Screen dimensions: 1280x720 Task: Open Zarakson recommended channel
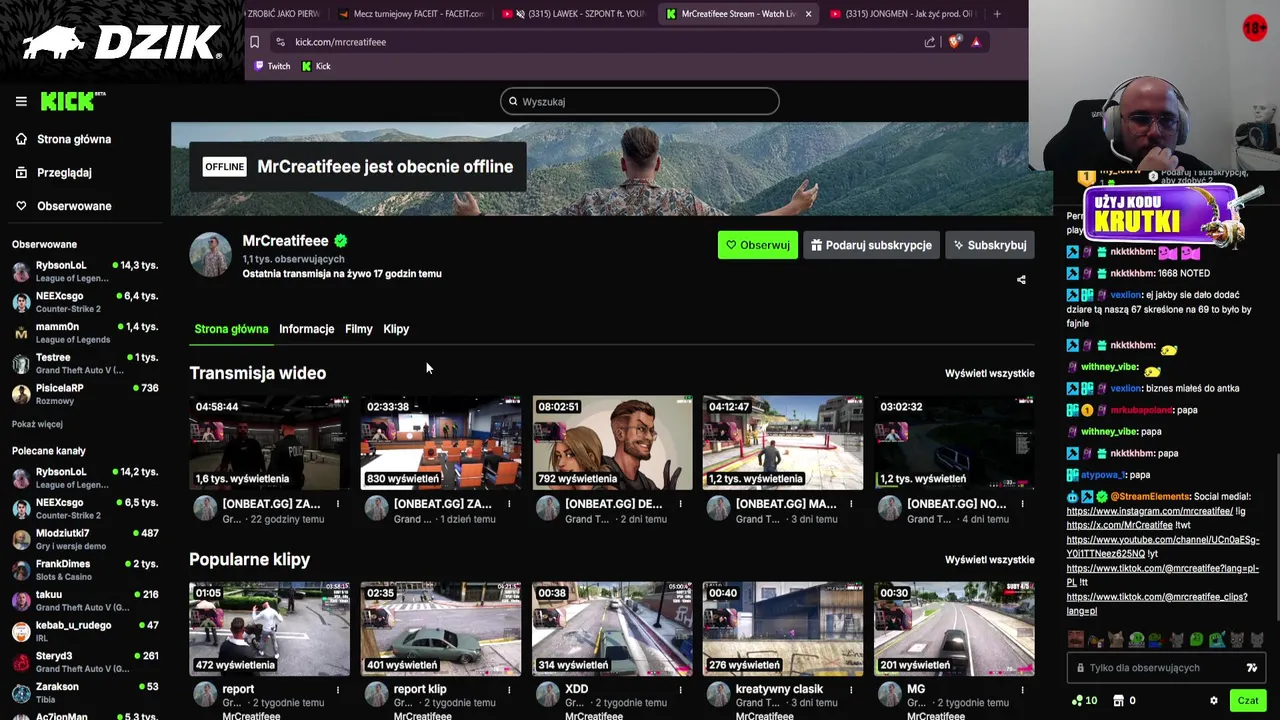[x=85, y=693]
